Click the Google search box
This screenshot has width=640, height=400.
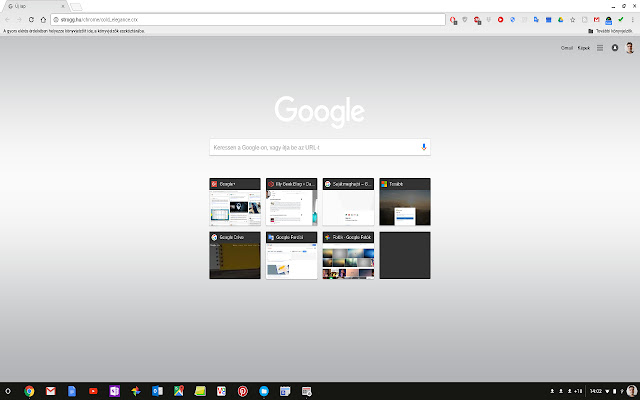320,147
